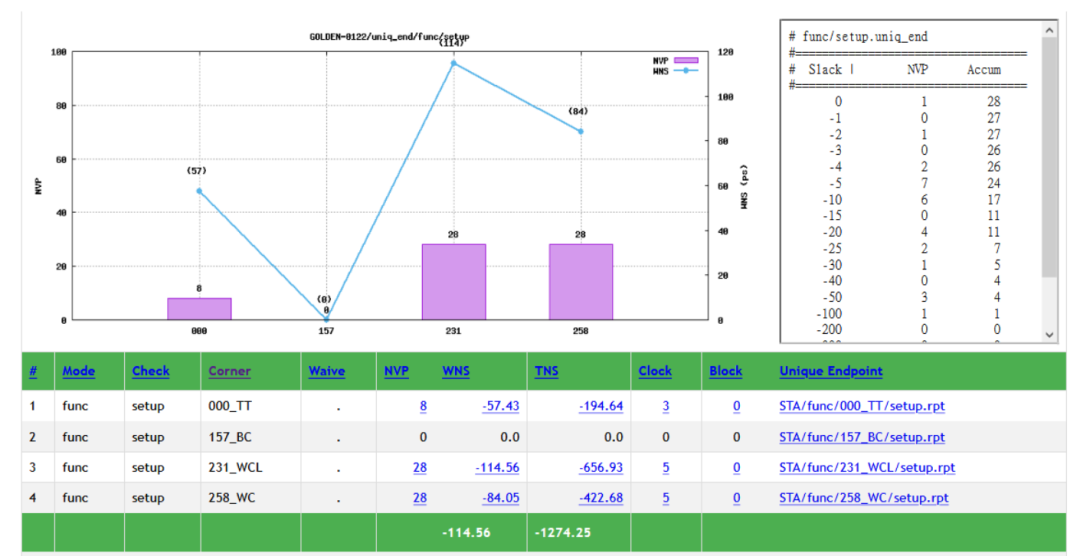This screenshot has width=1080, height=556.
Task: Open STA/func/000_TT/setup.rpt report
Action: (862, 406)
